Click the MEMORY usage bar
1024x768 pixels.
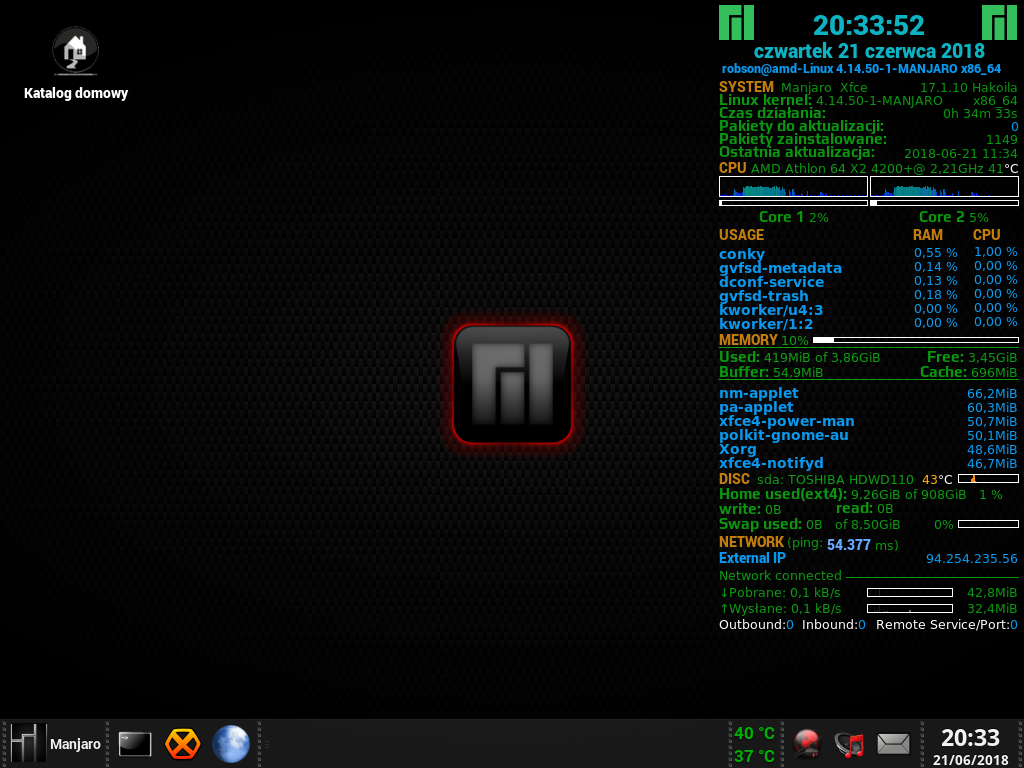[916, 340]
